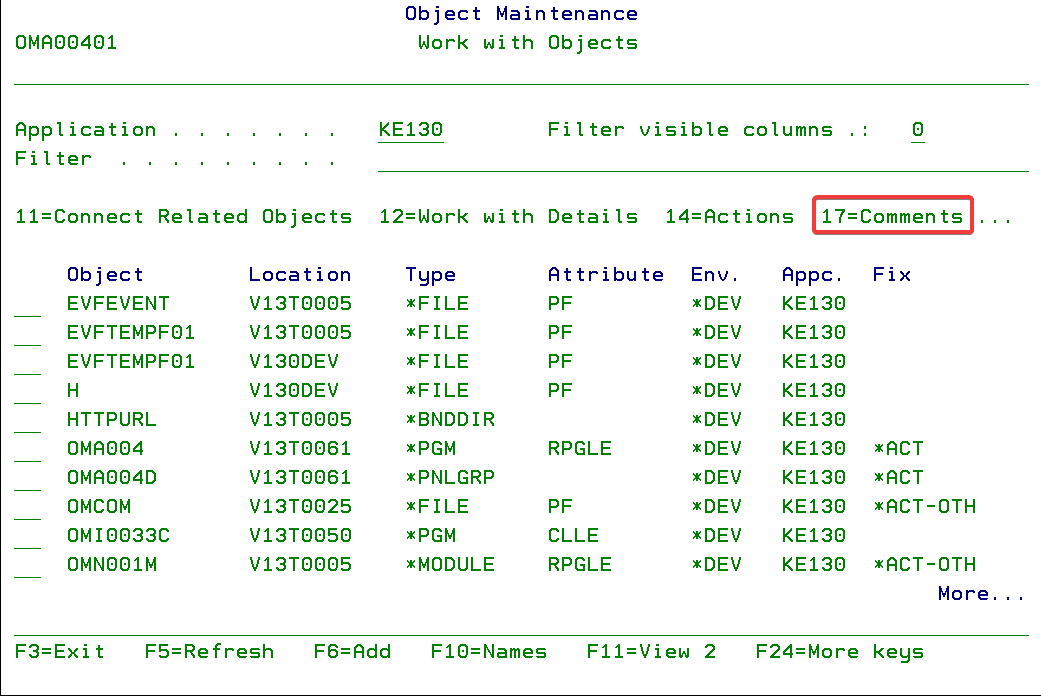Click the option field beside OMA004
This screenshot has height=696, width=1041.
28,450
